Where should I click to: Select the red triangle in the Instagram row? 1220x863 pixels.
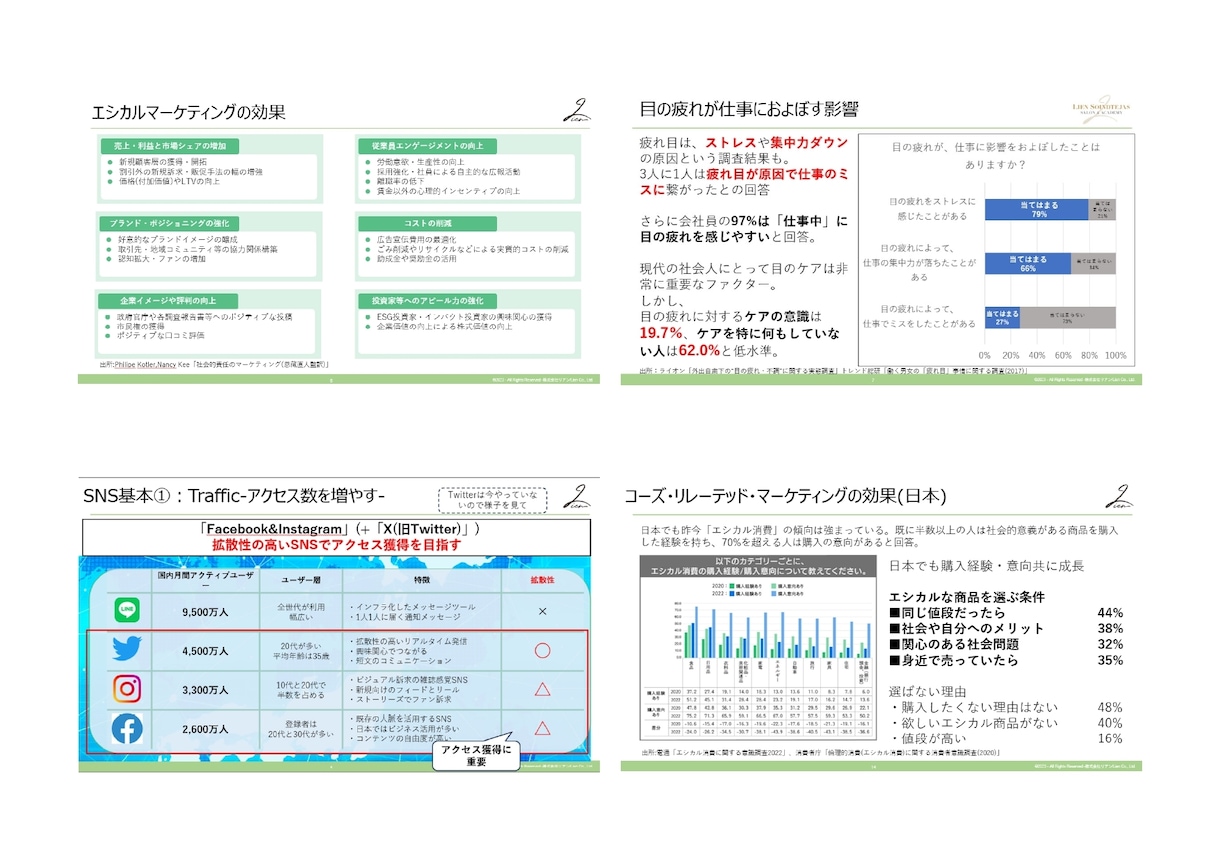click(x=542, y=689)
